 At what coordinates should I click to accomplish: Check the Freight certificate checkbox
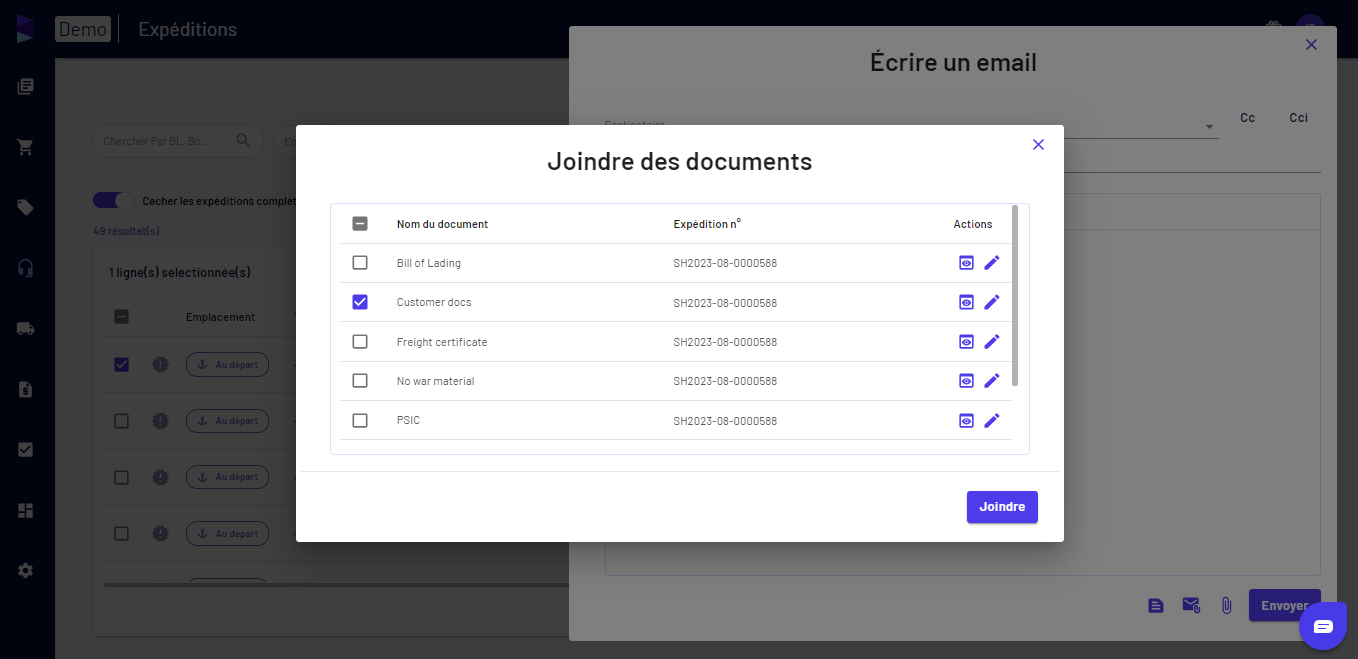coord(360,342)
